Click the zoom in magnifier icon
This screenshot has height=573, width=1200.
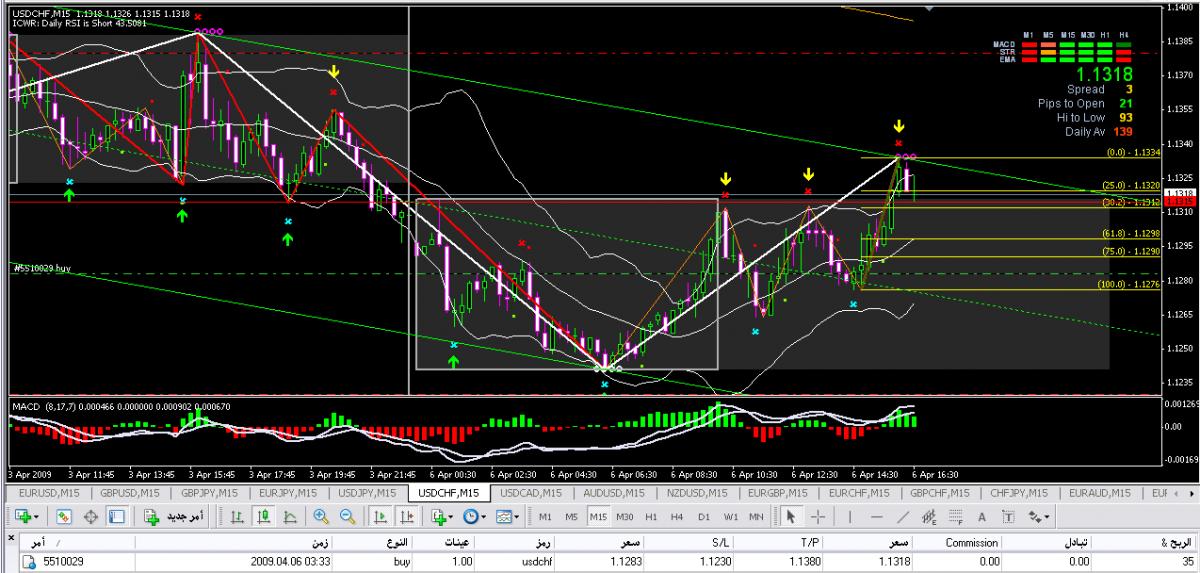pos(321,517)
